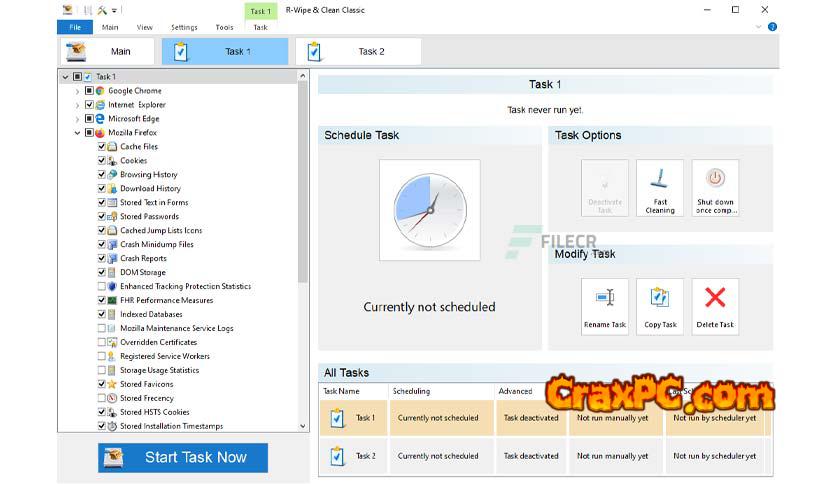
Task: Check the Stored Frecency checkbox
Action: pos(101,398)
